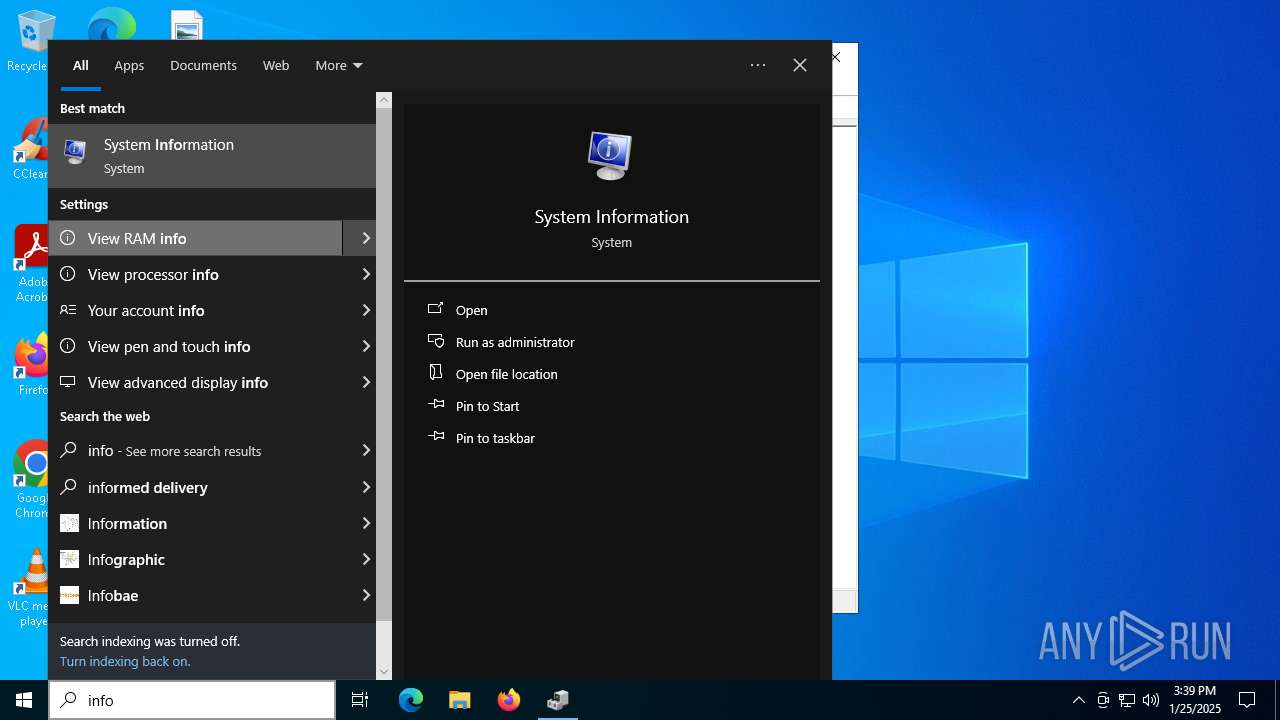Image resolution: width=1280 pixels, height=720 pixels.
Task: Click the search icon beside informed delivery
Action: tap(68, 487)
